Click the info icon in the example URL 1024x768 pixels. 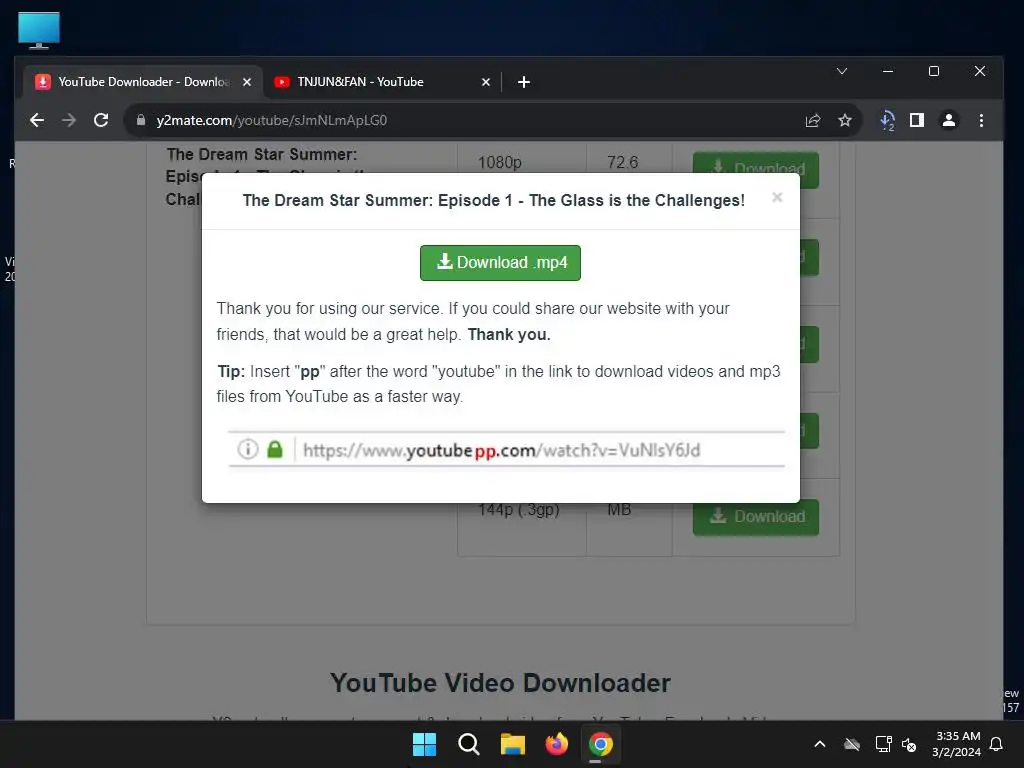(248, 449)
